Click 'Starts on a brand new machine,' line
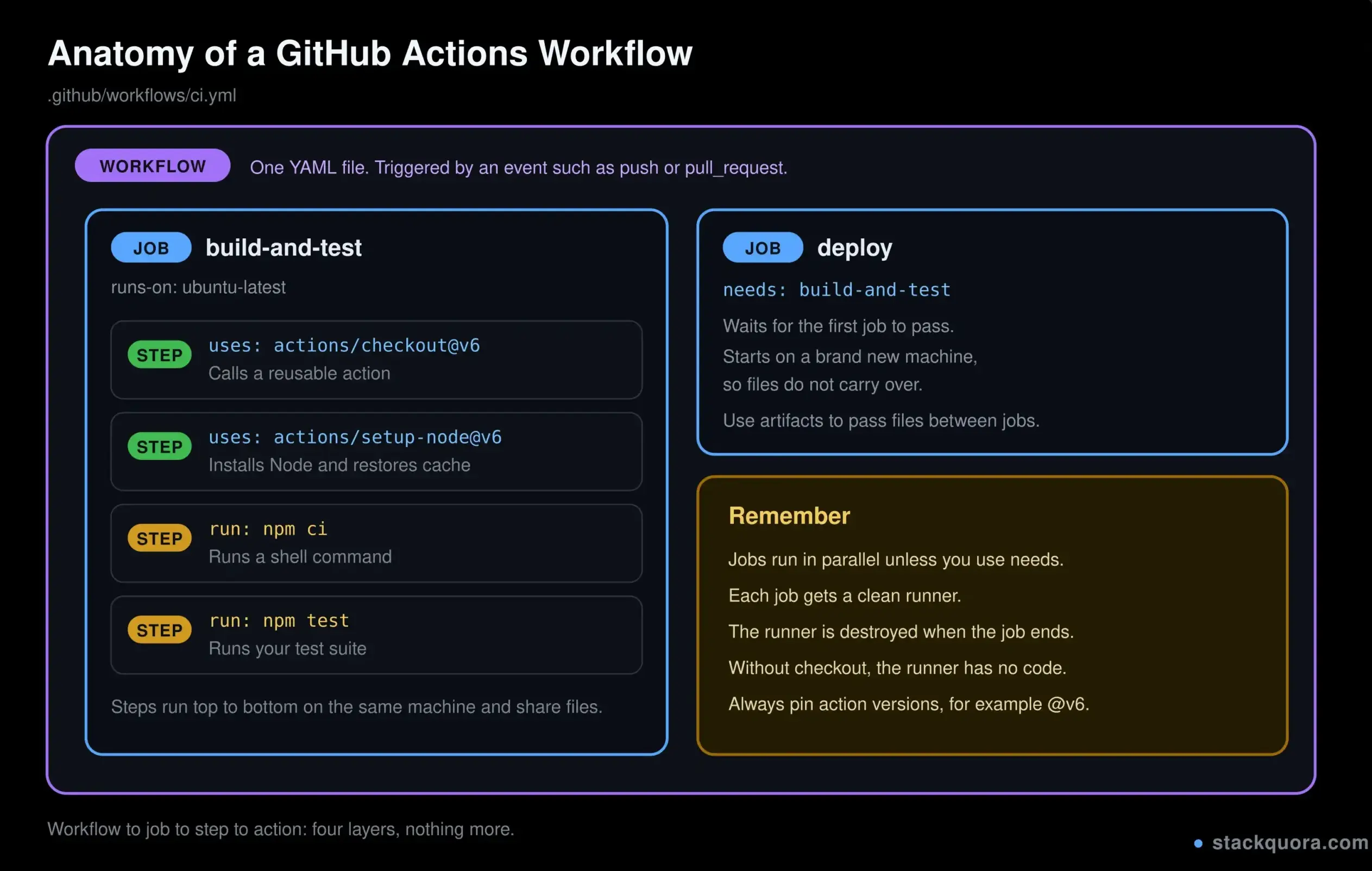1372x871 pixels. point(849,357)
